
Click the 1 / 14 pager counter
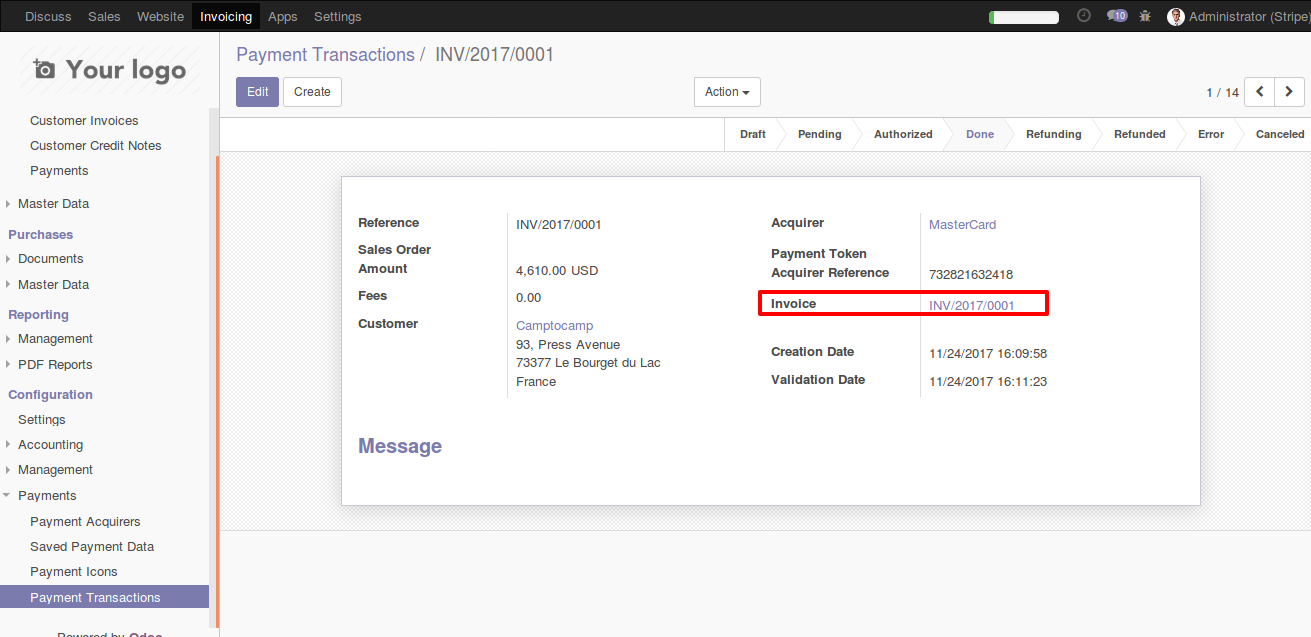(1222, 92)
